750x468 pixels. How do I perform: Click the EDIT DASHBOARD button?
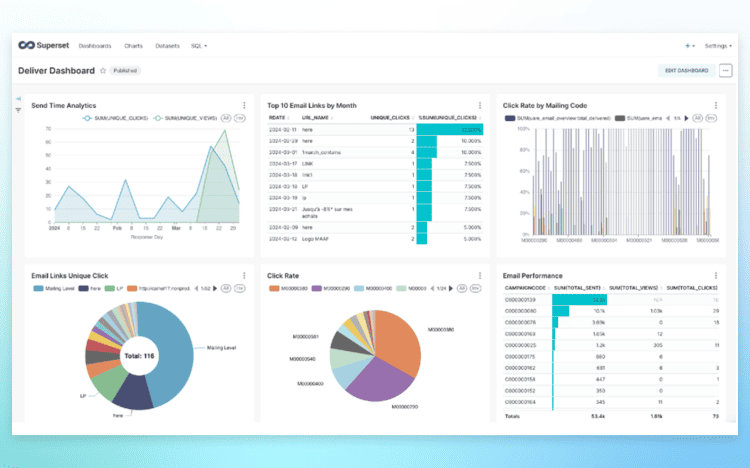pyautogui.click(x=686, y=71)
